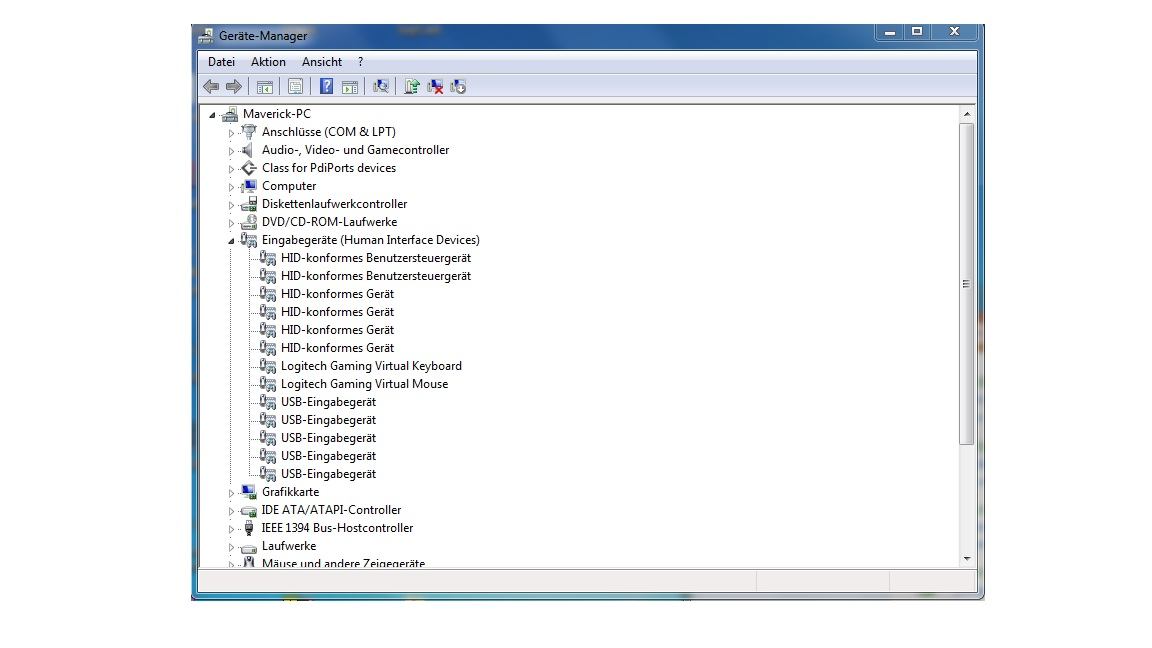Click the Forward arrow in the toolbar

(234, 87)
